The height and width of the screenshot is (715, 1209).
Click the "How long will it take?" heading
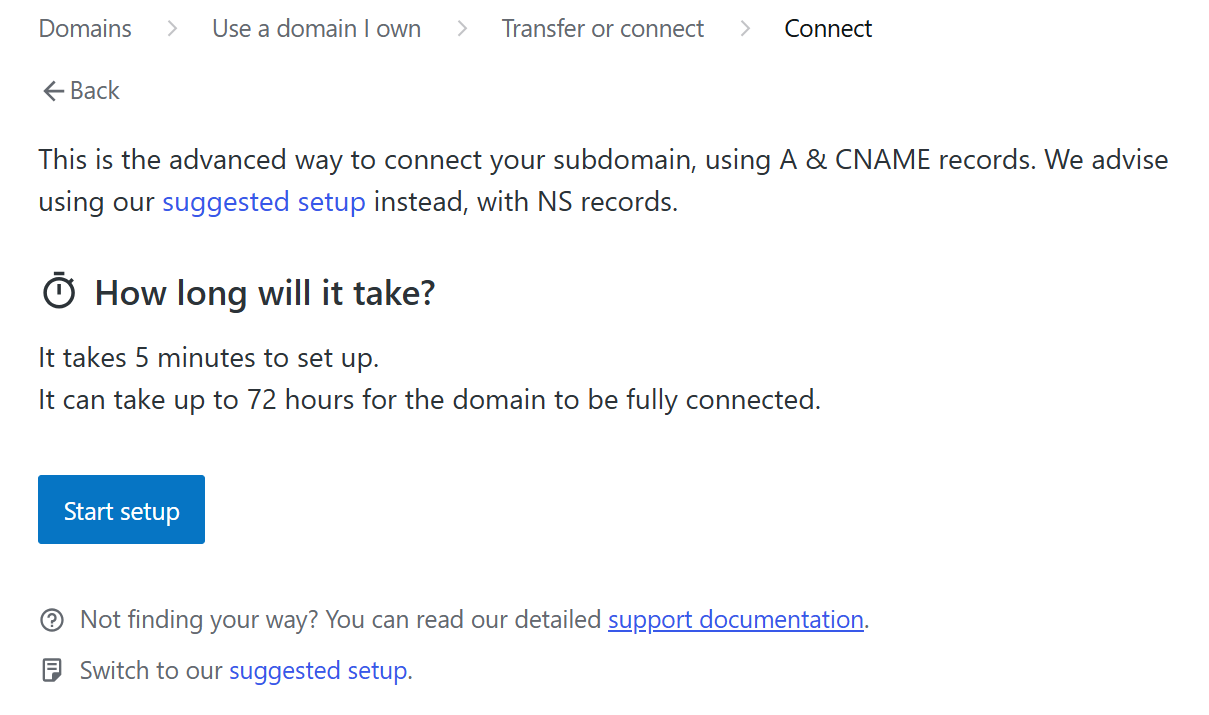(x=265, y=293)
